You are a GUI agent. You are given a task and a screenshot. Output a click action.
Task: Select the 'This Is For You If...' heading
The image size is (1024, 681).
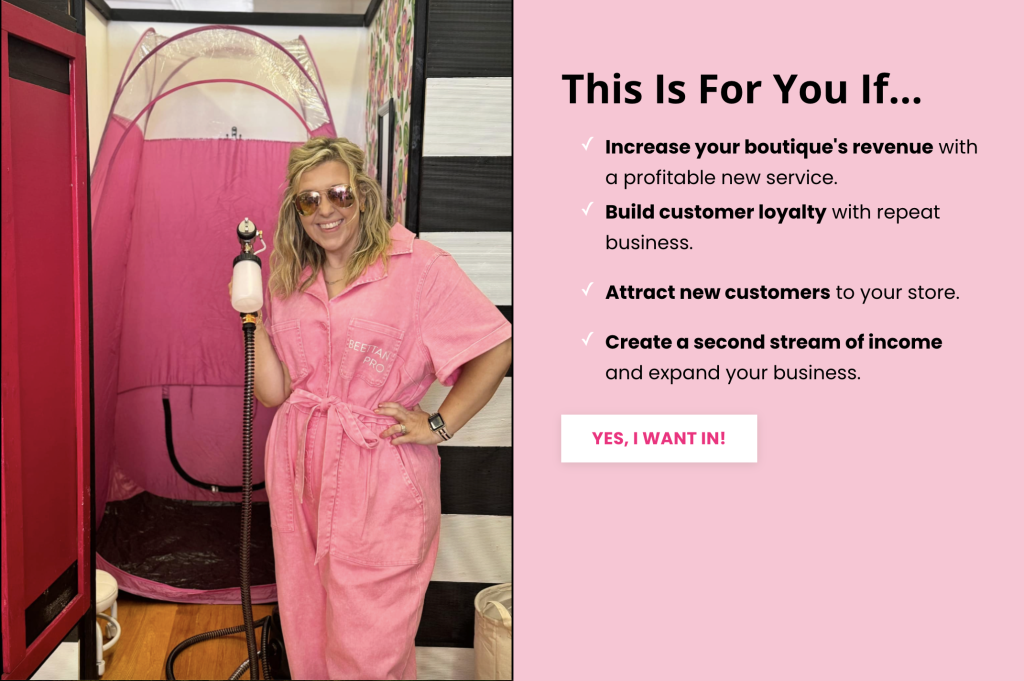coord(742,89)
